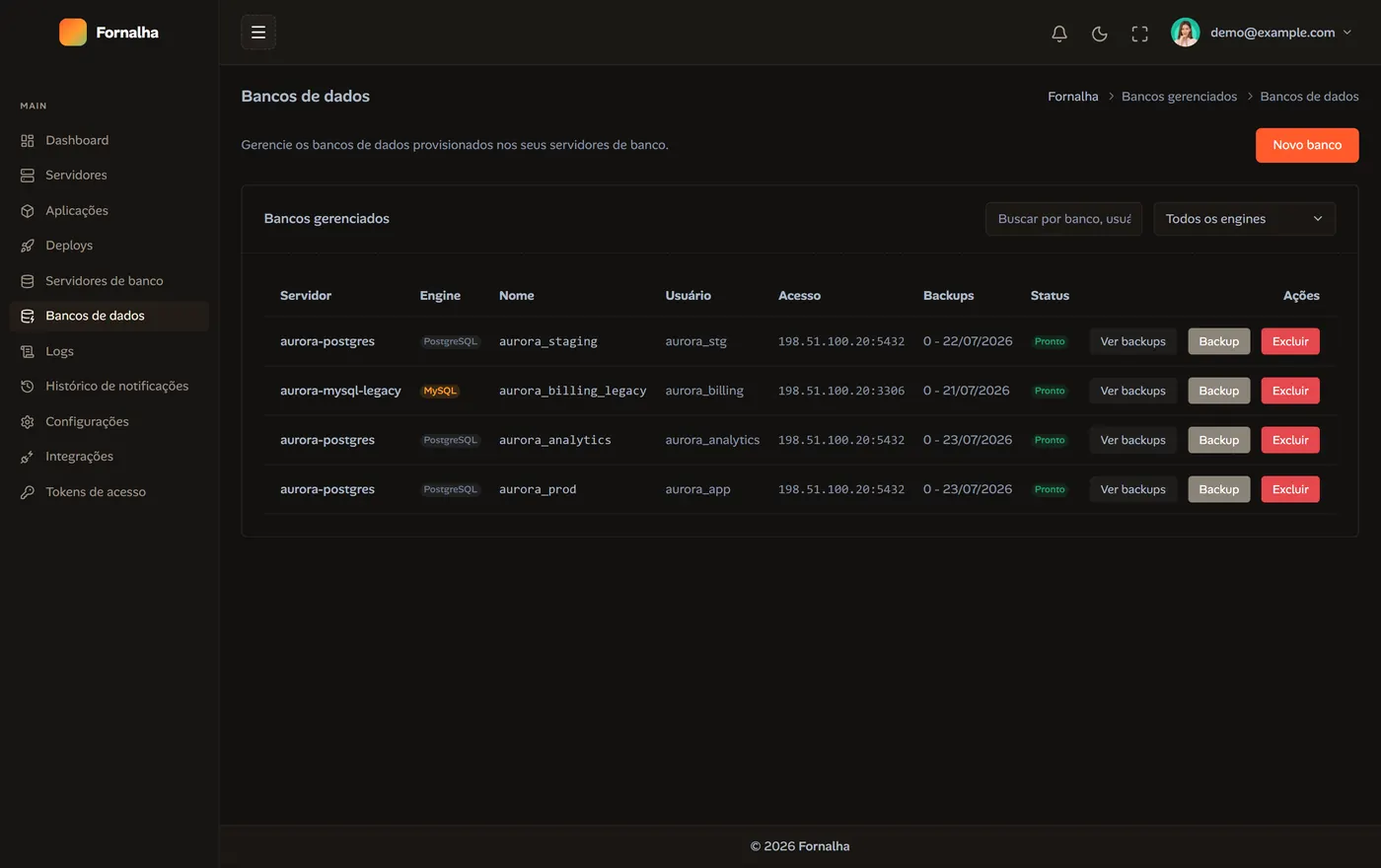Click Ver backups for aurora_staging

tap(1132, 341)
